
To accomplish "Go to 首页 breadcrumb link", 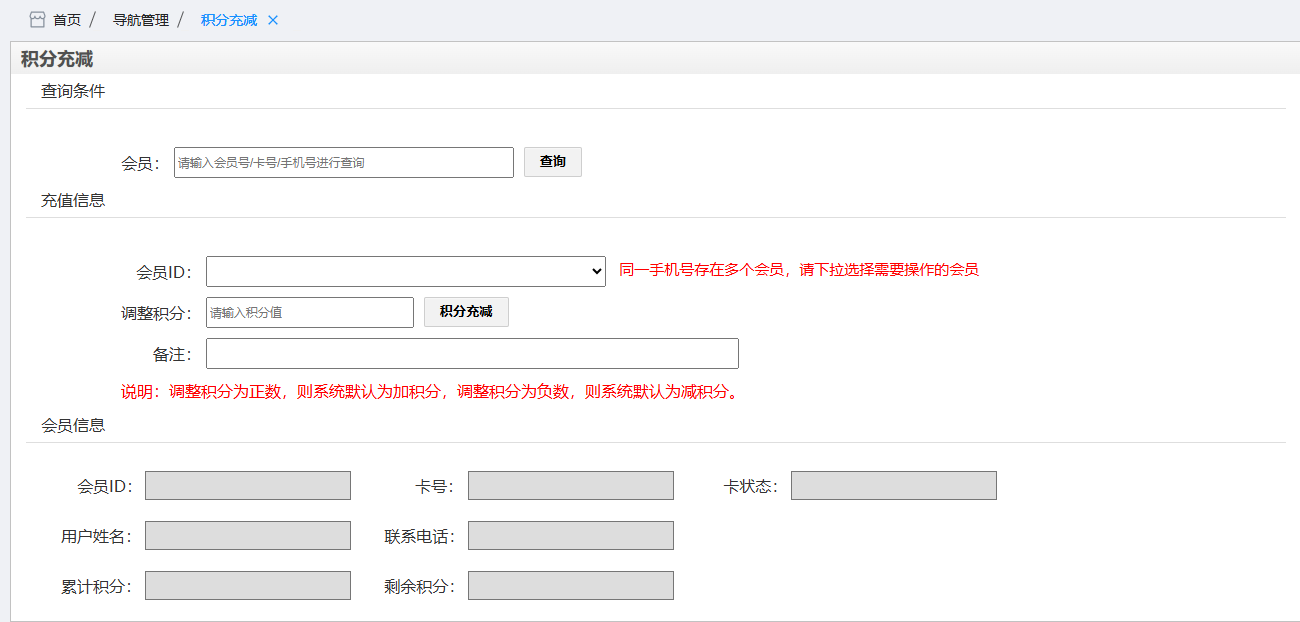I will (x=67, y=20).
